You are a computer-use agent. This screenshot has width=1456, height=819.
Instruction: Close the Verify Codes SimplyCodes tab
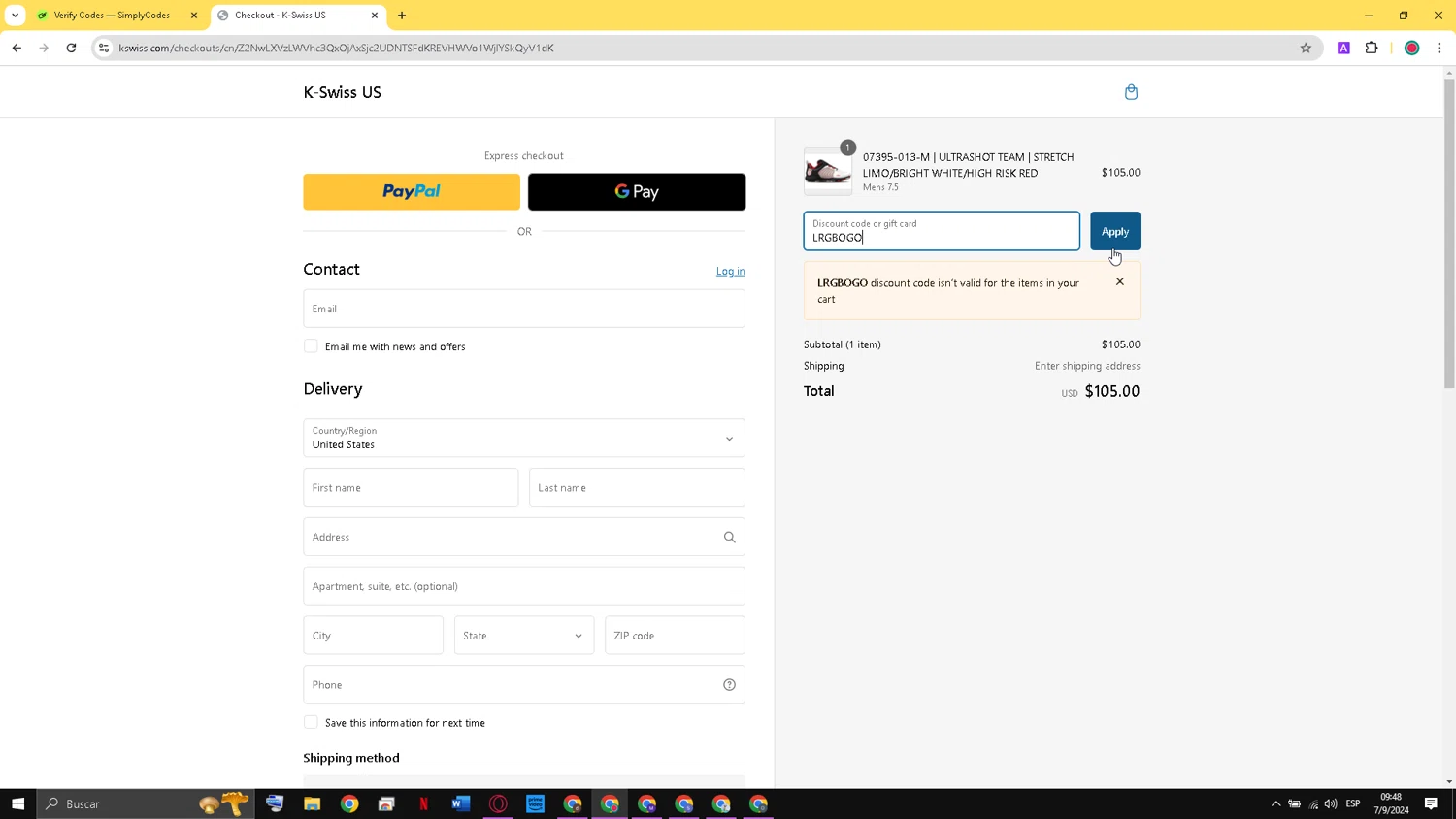click(193, 16)
